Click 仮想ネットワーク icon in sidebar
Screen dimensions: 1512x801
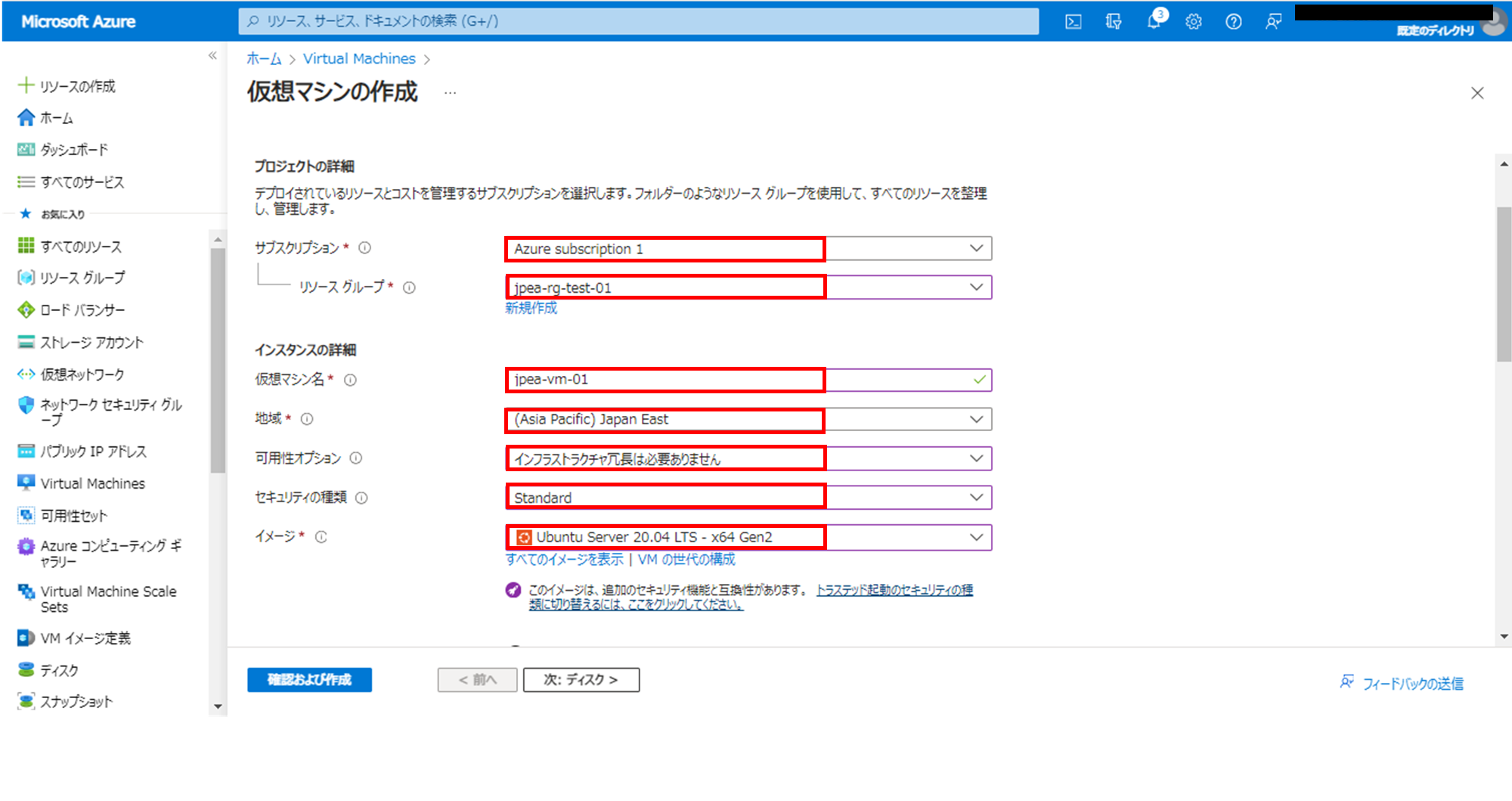(x=26, y=374)
